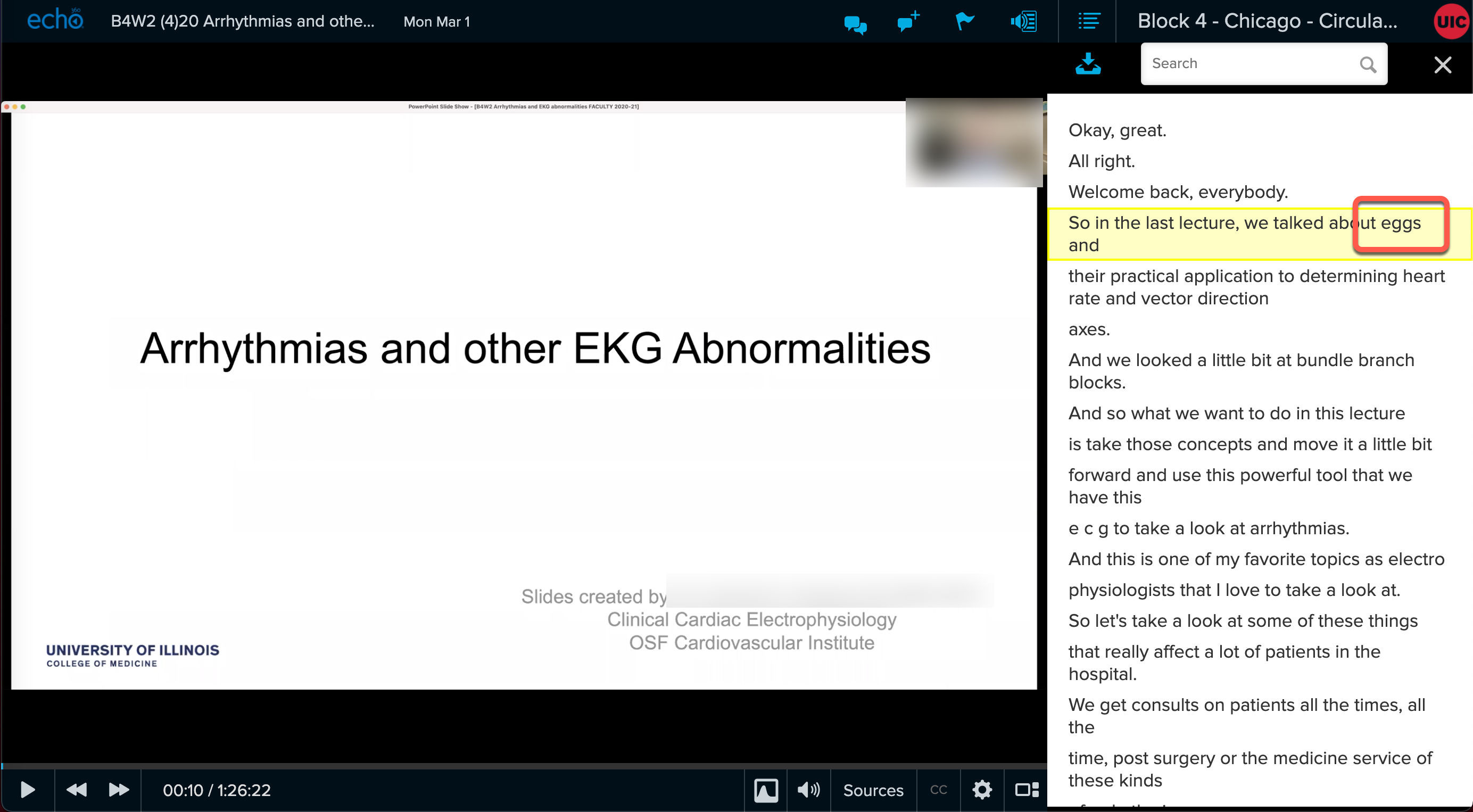Open the Sources selection menu
This screenshot has height=812, width=1473.
pos(873,790)
